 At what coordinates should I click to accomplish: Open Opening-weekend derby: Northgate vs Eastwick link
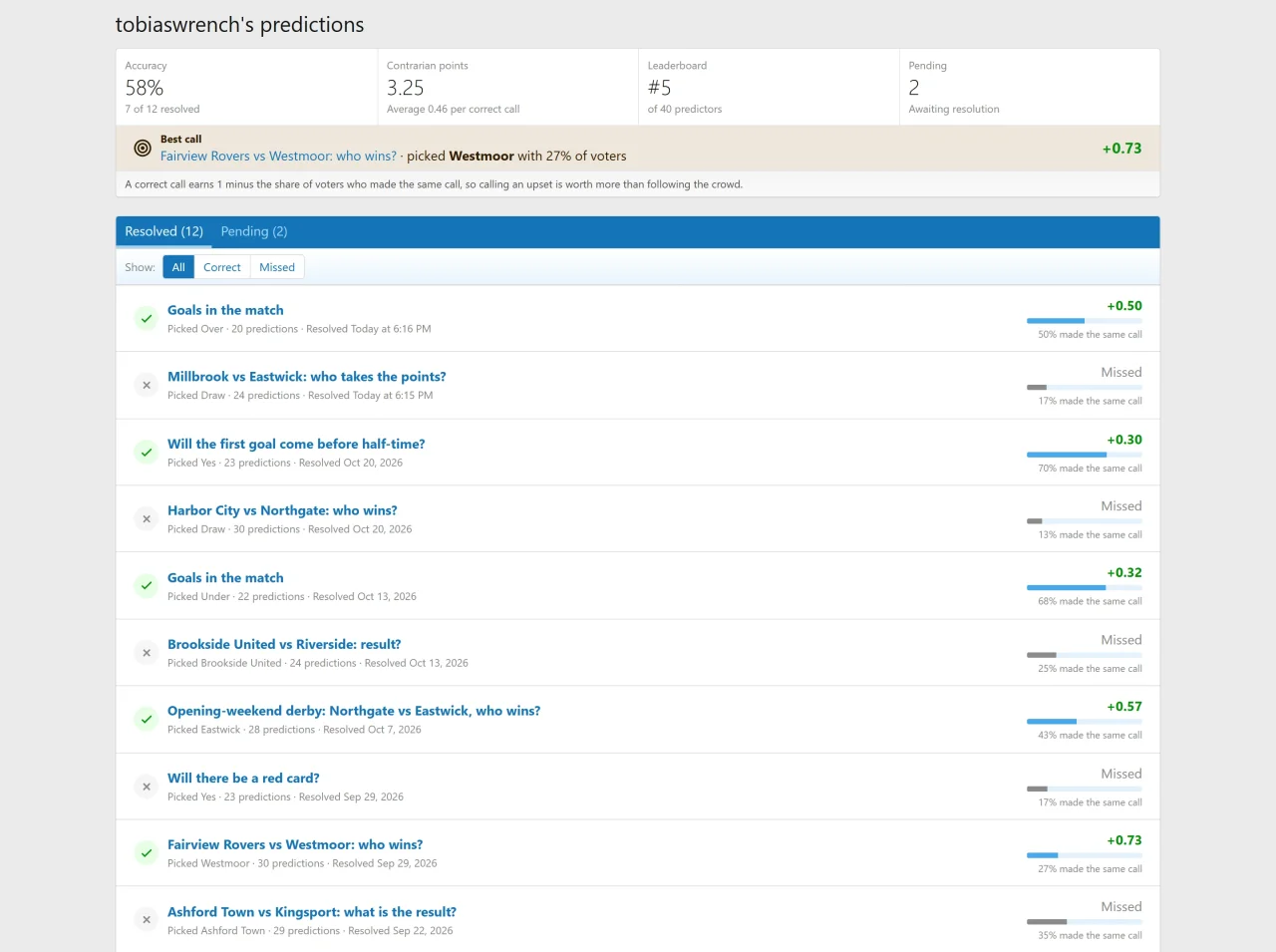pos(354,711)
